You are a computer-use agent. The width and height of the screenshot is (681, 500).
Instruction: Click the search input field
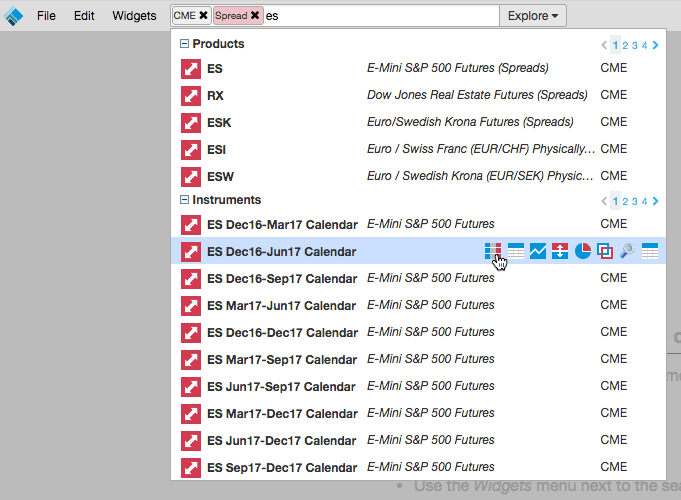pyautogui.click(x=380, y=16)
